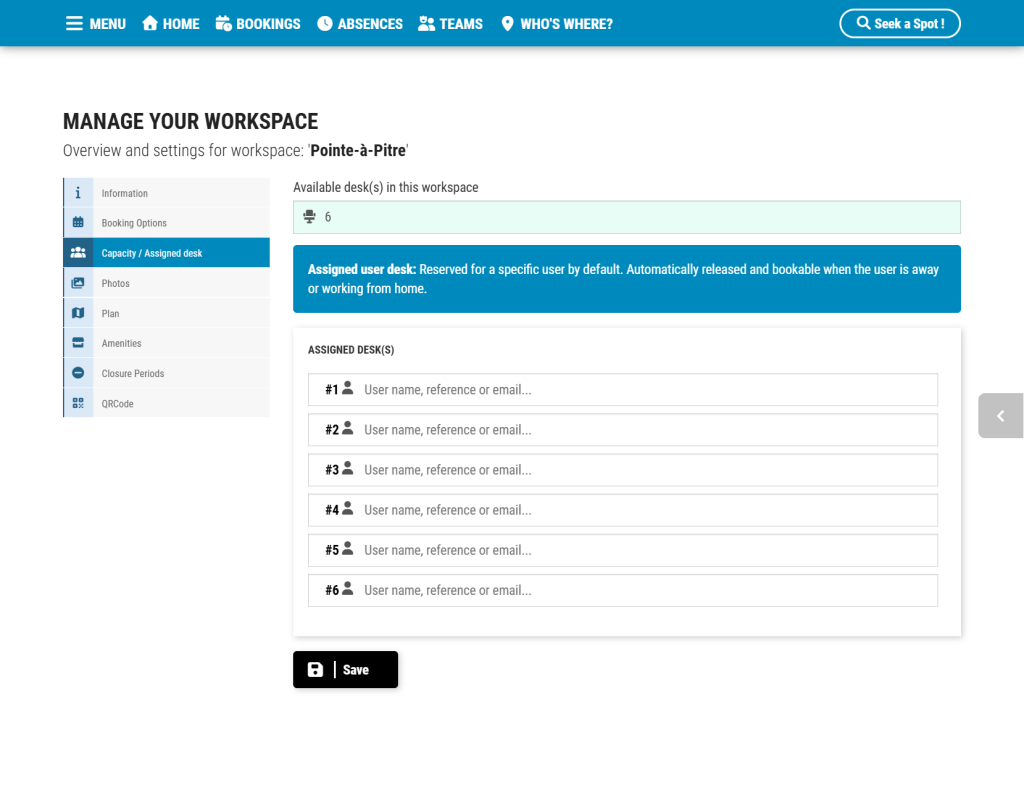Open the hamburger Menu icon
The height and width of the screenshot is (785, 1024).
tap(74, 24)
